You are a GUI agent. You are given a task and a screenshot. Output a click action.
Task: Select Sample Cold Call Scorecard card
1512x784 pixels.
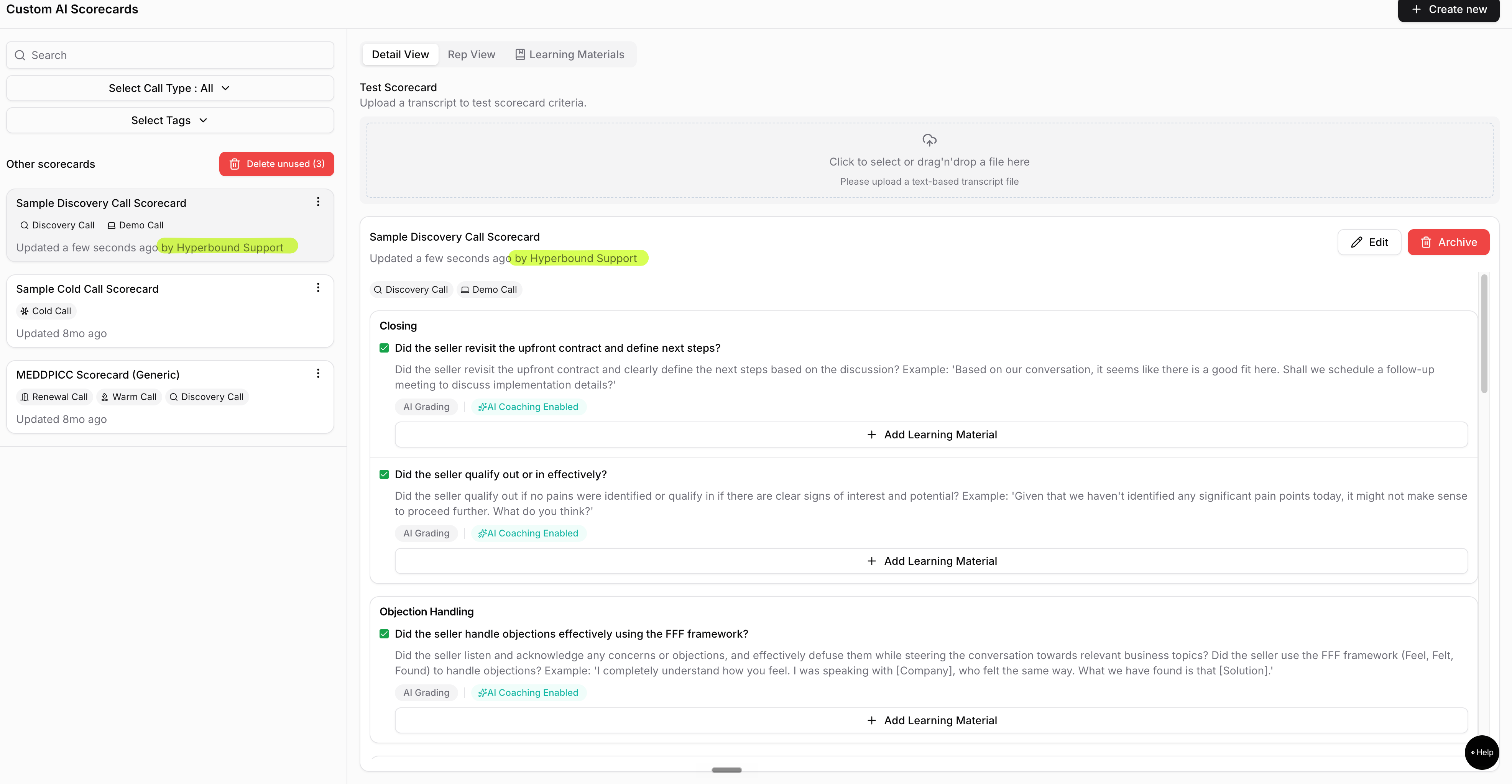(170, 311)
